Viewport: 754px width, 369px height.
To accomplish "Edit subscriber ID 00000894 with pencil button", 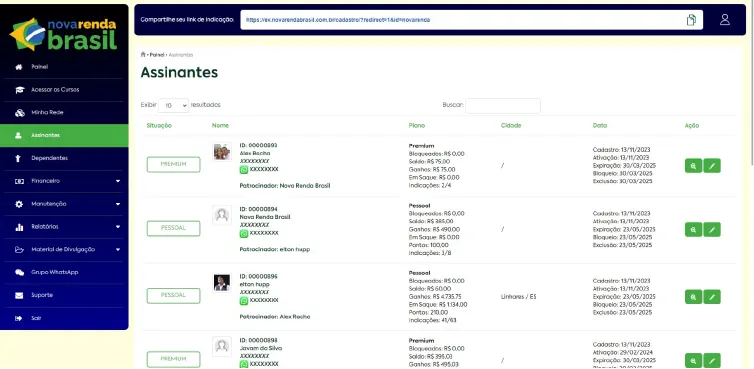I will [712, 229].
